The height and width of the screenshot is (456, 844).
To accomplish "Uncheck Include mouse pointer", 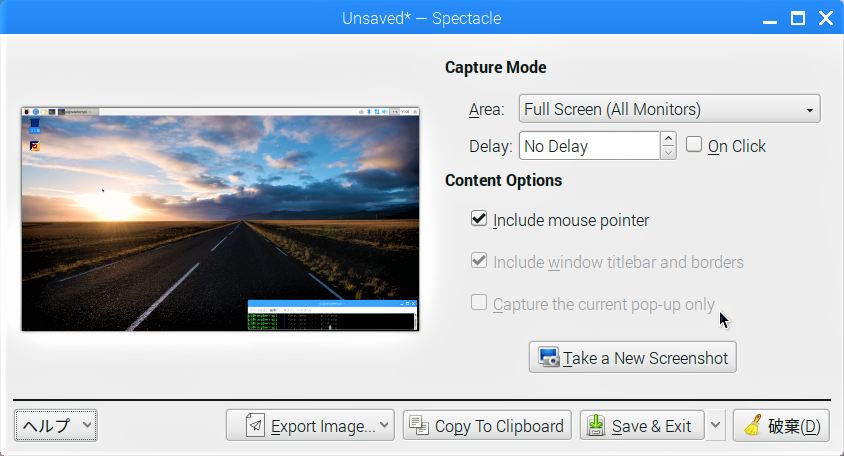I will 479,218.
